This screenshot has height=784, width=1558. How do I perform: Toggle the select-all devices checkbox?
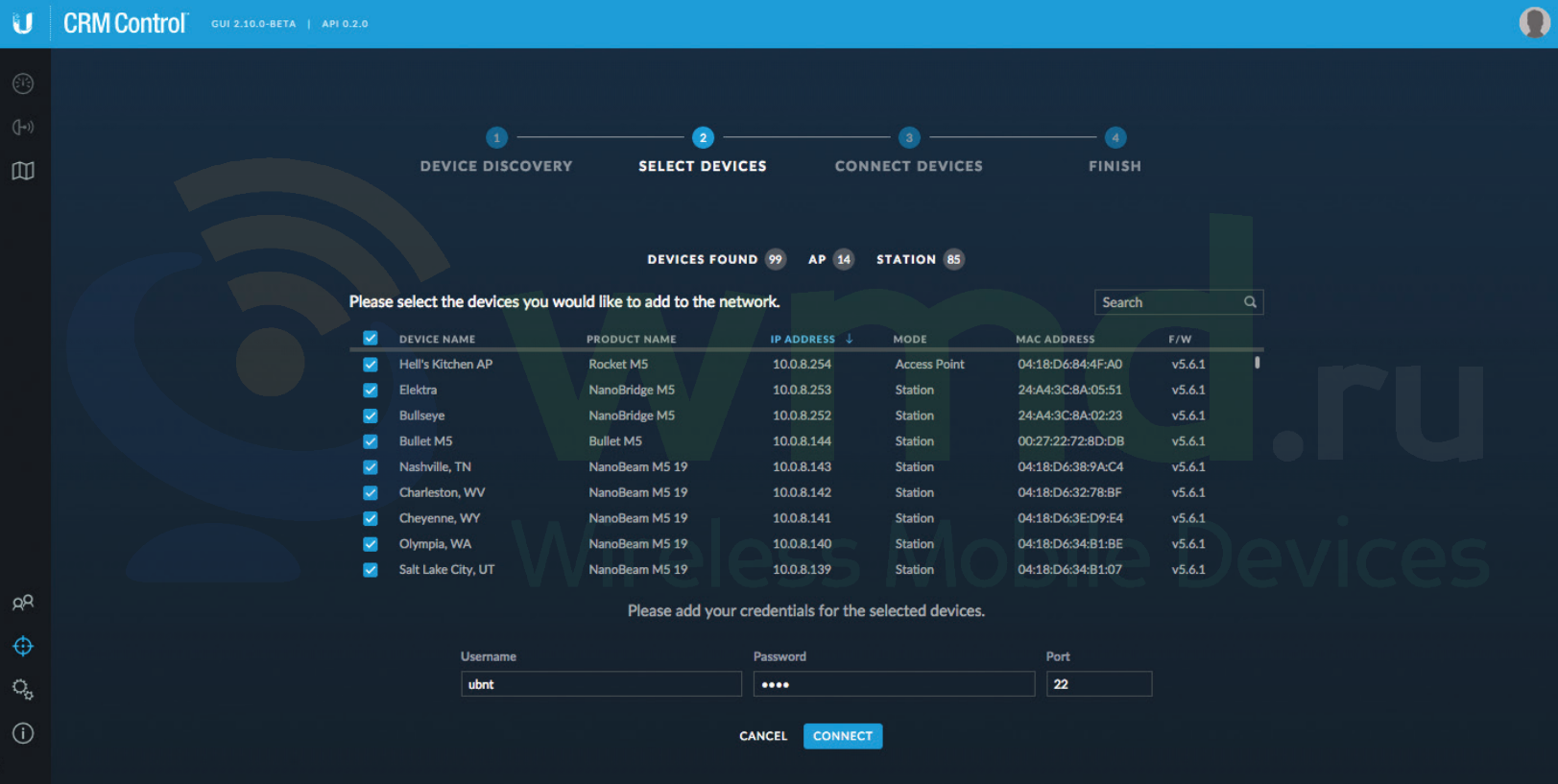(371, 338)
